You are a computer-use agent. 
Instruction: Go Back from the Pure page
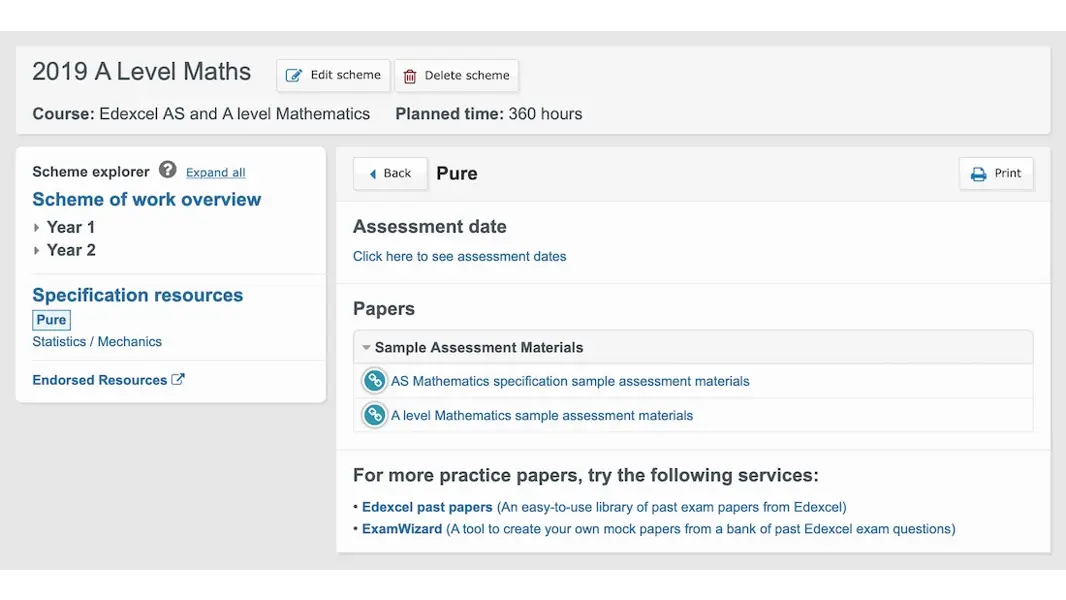[390, 174]
